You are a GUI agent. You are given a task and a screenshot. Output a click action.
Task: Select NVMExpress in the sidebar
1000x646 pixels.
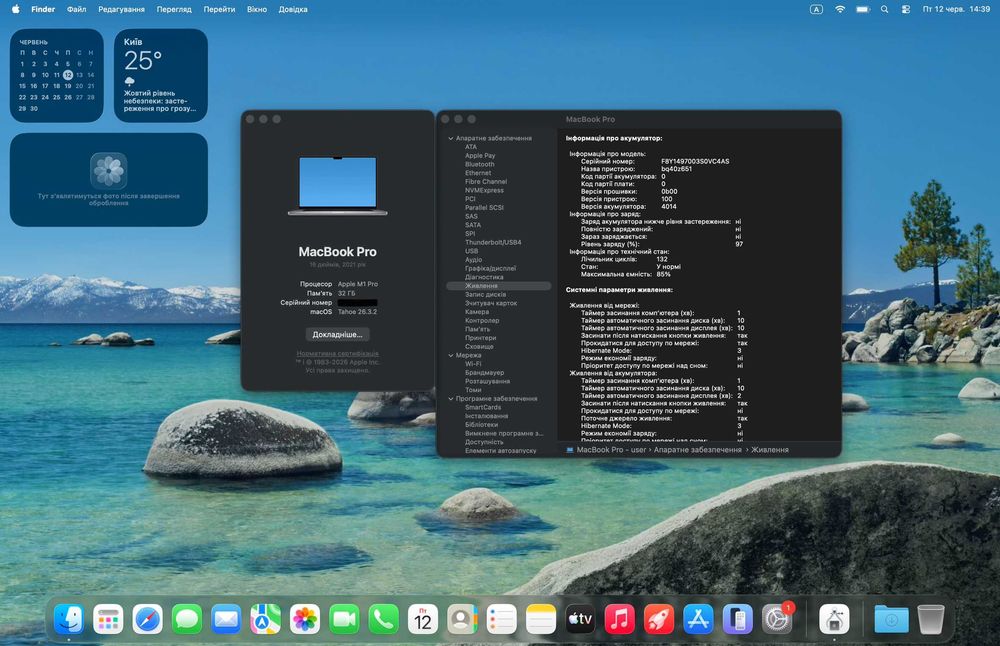click(484, 190)
